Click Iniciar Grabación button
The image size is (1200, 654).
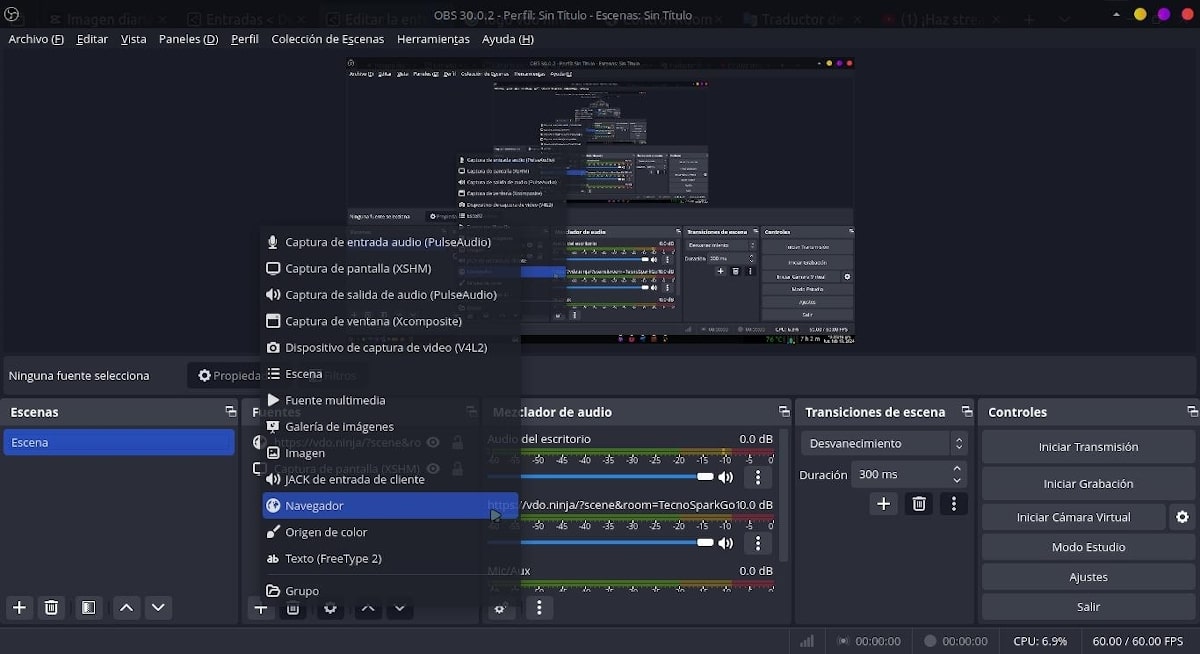pyautogui.click(x=1088, y=483)
